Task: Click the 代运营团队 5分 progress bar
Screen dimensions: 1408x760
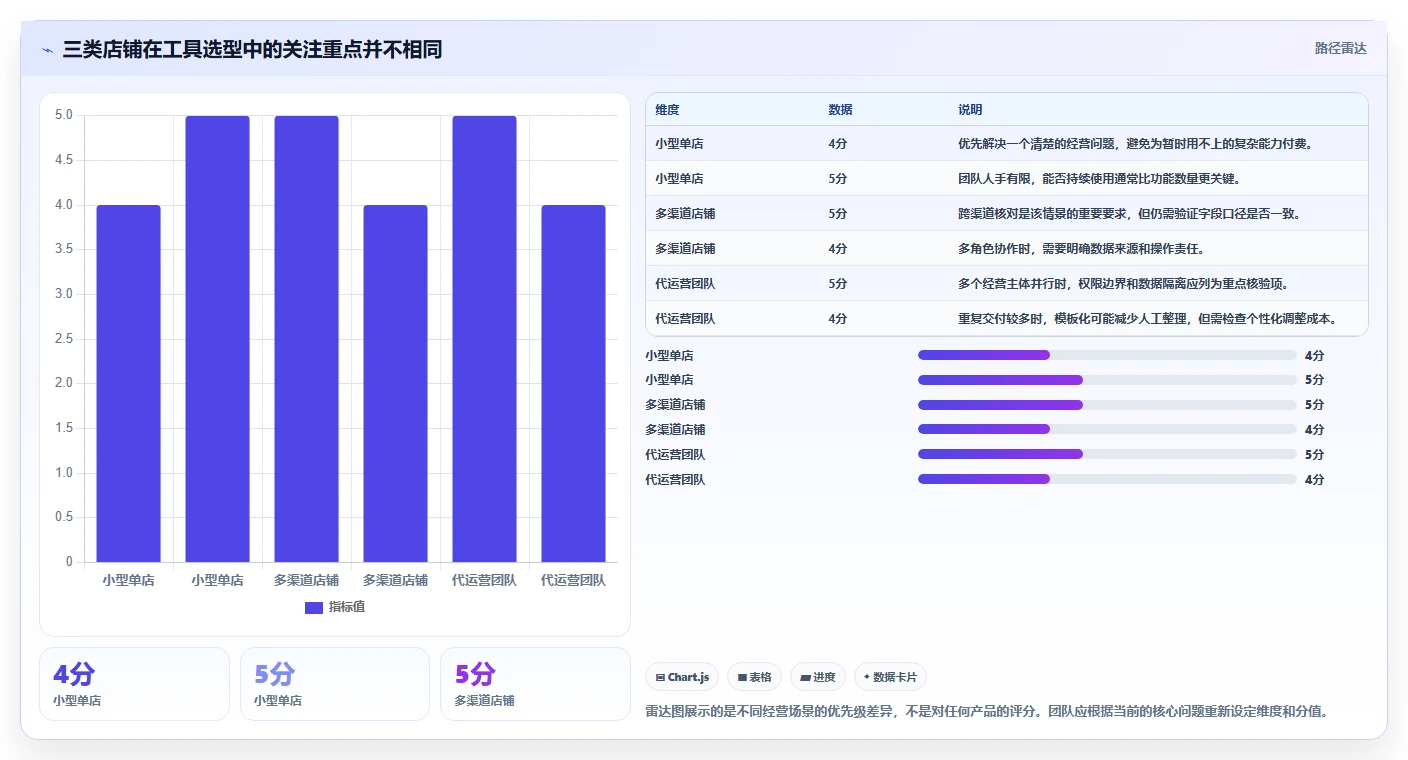Action: click(x=1107, y=455)
